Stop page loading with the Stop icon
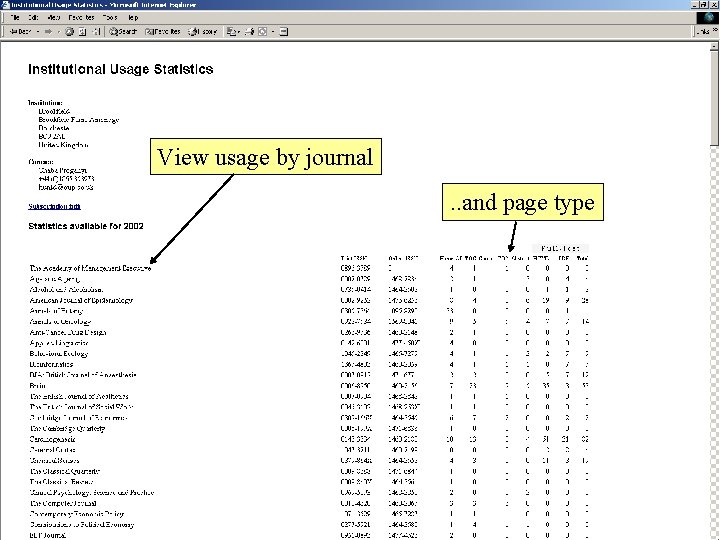This screenshot has height=540, width=720. [x=69, y=32]
